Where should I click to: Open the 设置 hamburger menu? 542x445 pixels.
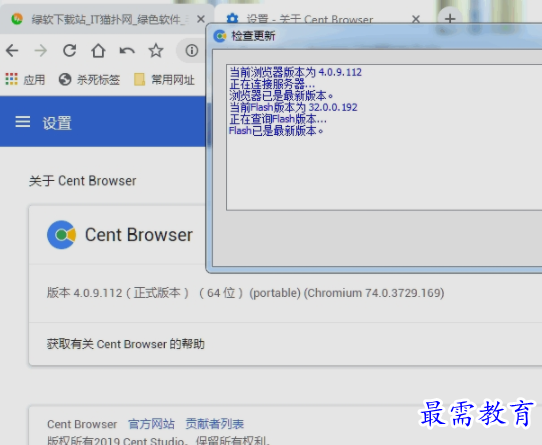(23, 122)
